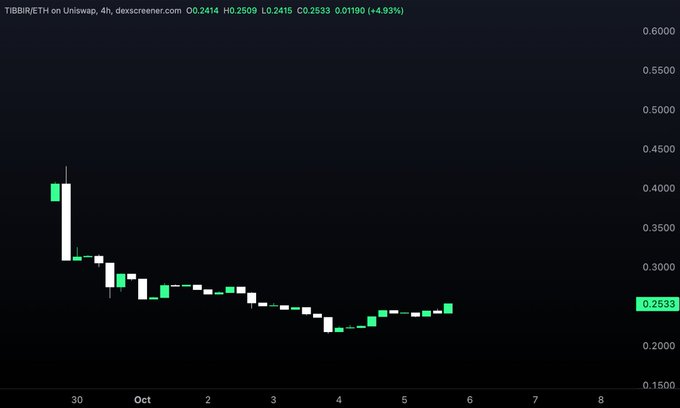This screenshot has width=680, height=408.
Task: Click the 0.4500 price axis label
Action: pyautogui.click(x=659, y=149)
